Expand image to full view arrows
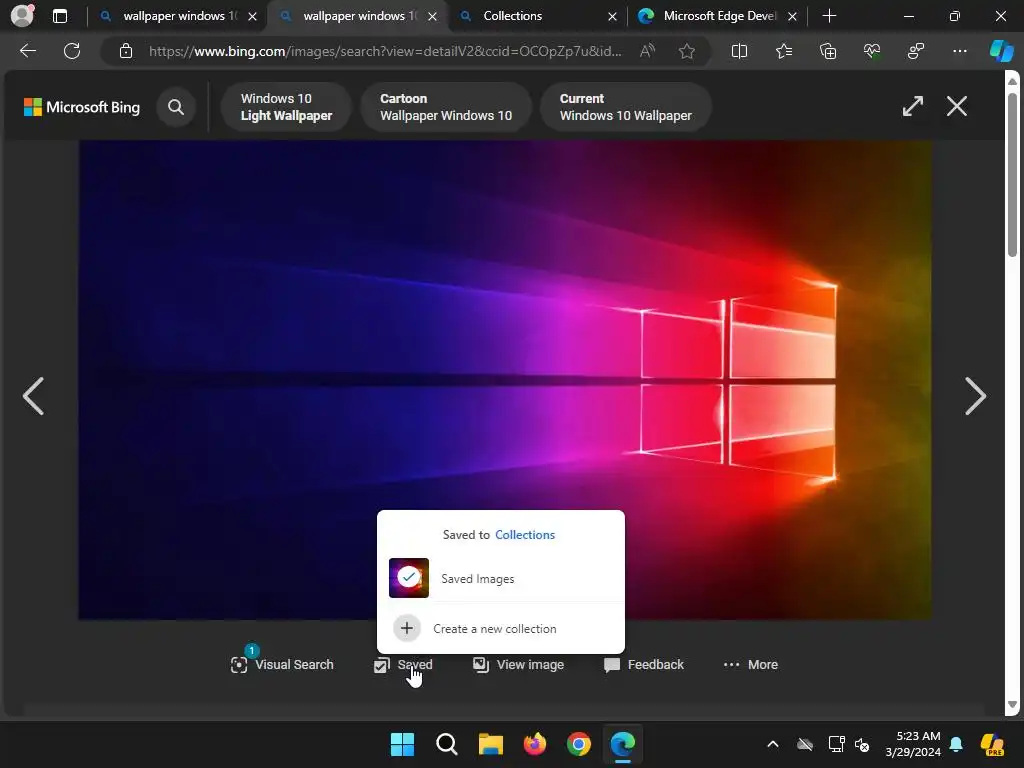 (912, 106)
